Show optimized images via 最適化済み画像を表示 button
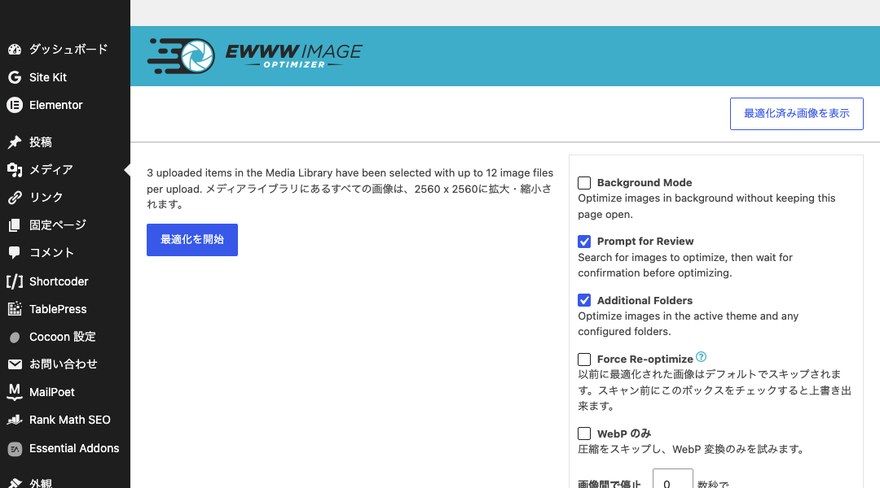The image size is (880, 488). pos(796,114)
